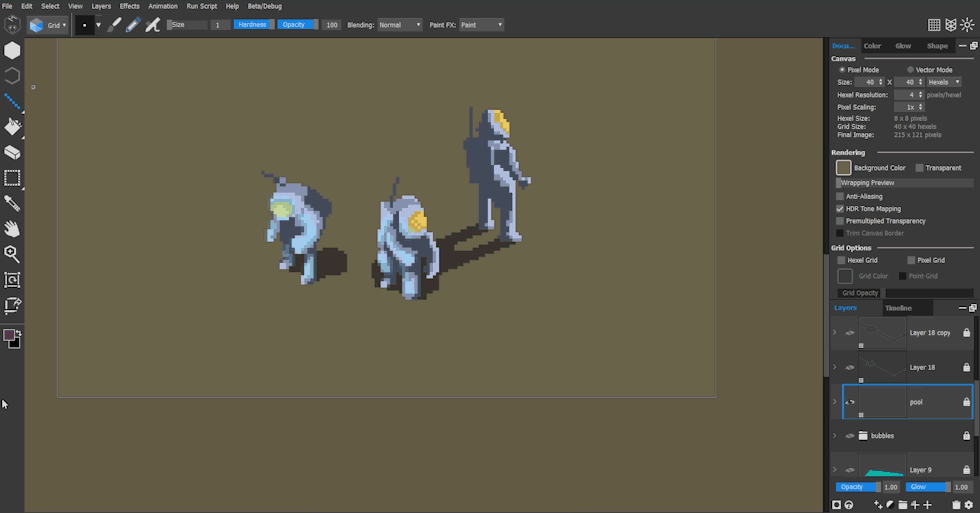Select the eraser tool
This screenshot has width=980, height=513.
click(x=12, y=153)
